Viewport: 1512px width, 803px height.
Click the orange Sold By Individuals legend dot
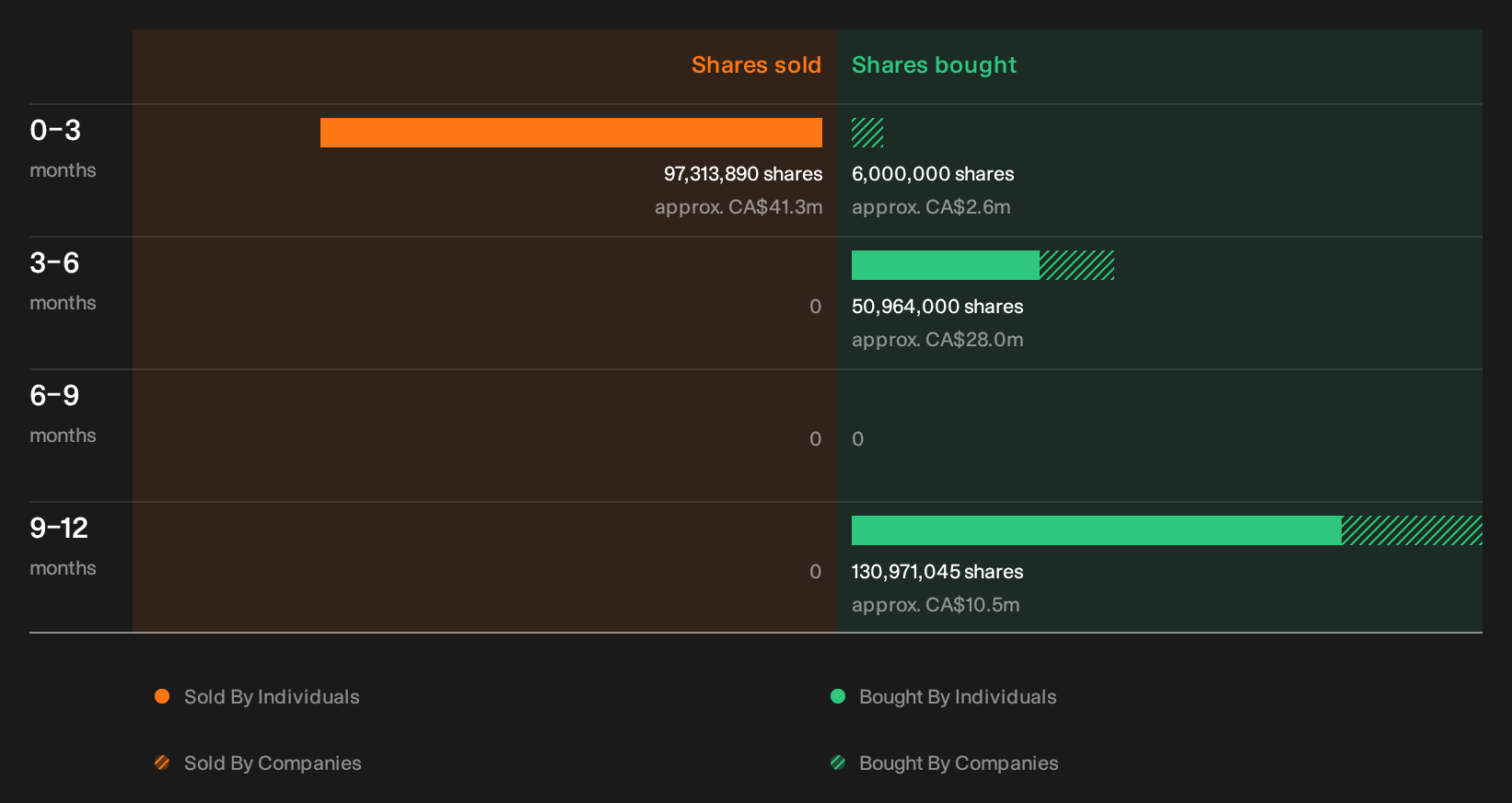pos(162,696)
